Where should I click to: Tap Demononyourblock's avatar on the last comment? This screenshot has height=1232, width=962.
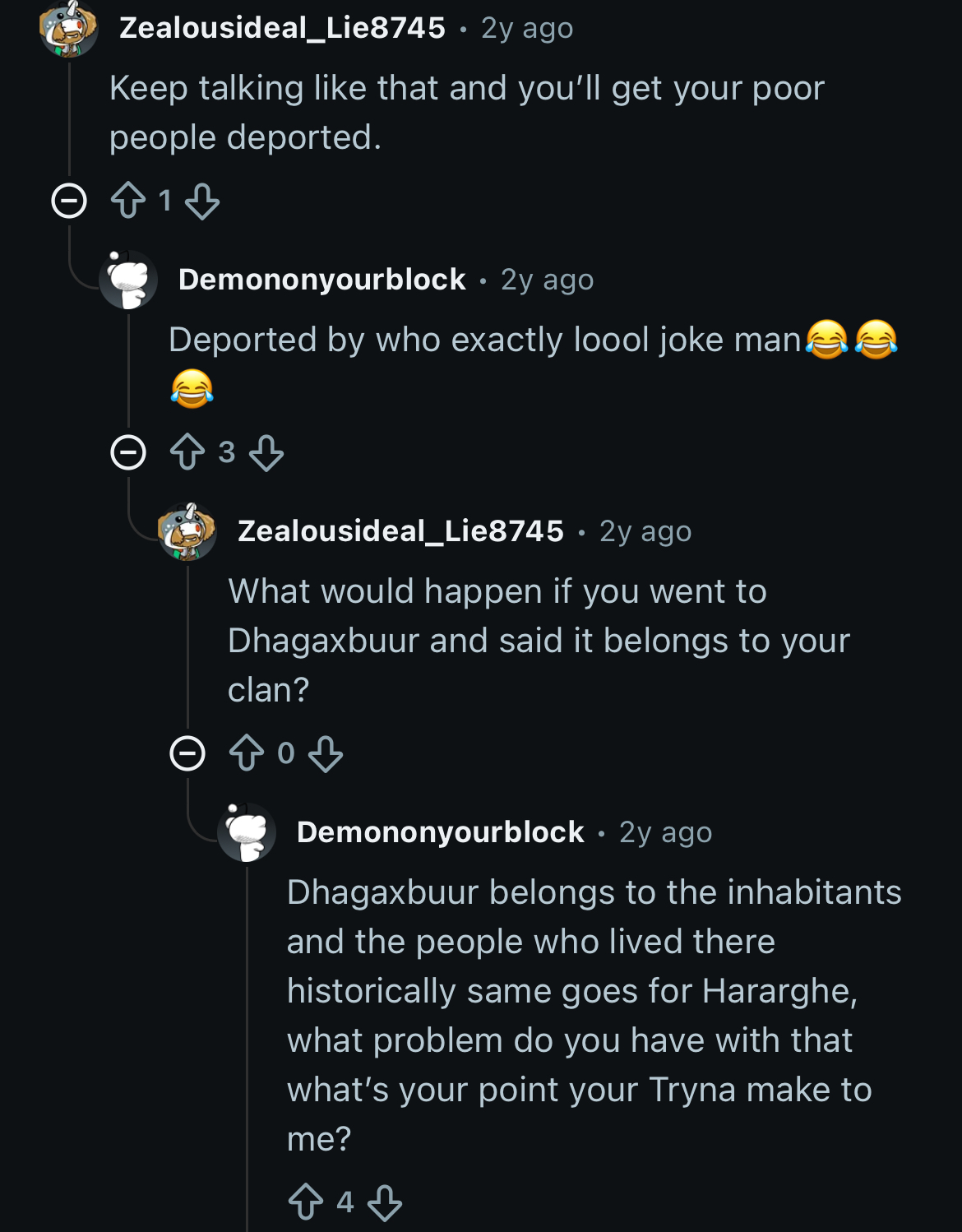point(247,832)
